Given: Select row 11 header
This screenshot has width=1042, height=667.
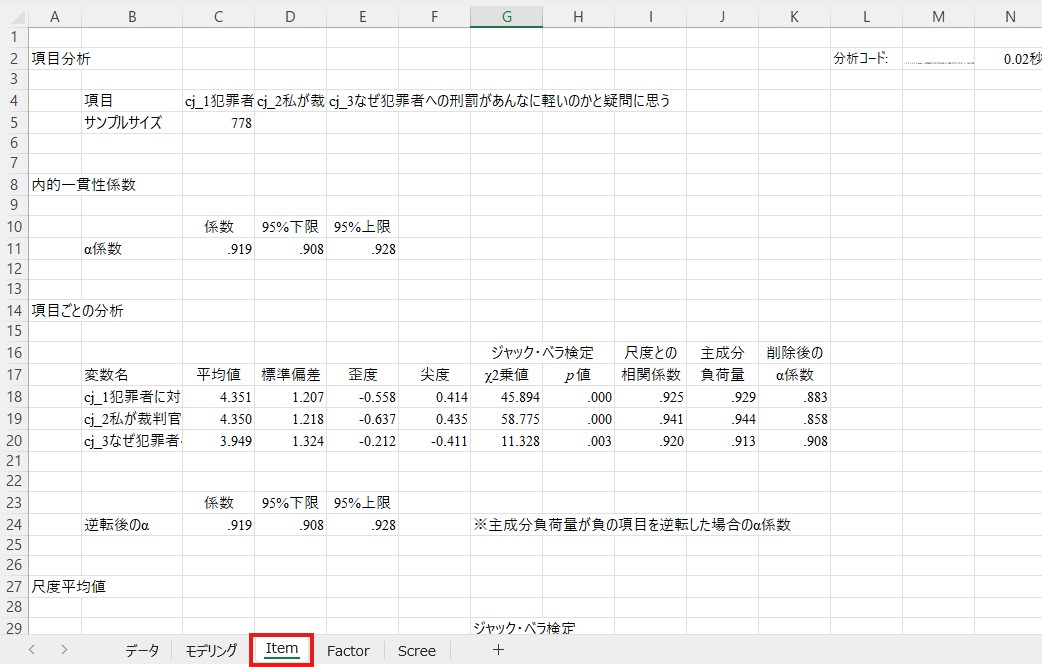Looking at the screenshot, I should coord(14,249).
